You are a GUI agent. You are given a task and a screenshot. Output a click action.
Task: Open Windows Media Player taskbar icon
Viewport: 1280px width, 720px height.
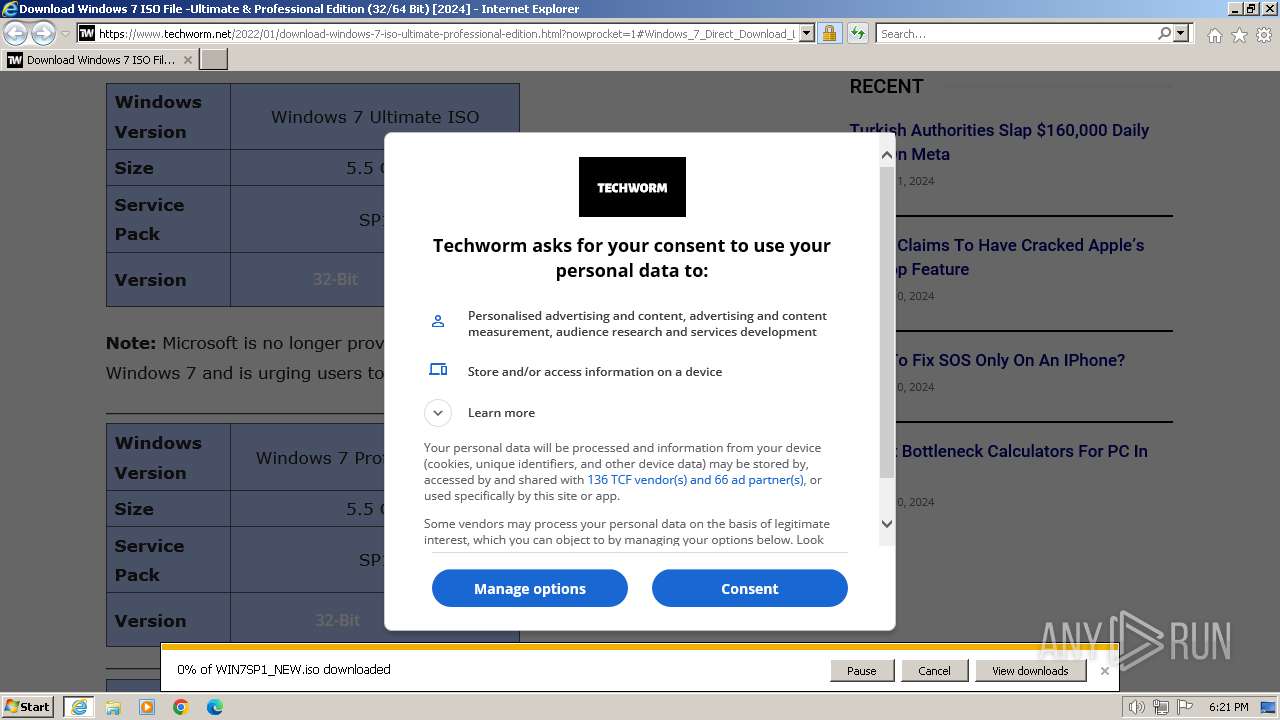(x=147, y=707)
